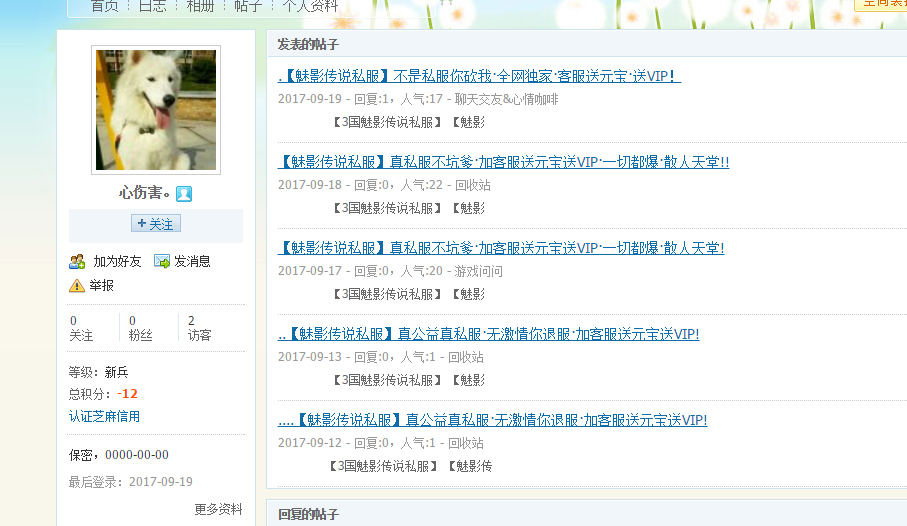Open the 2017-09-17 post 真私服不坑爹
907x526 pixels.
click(x=501, y=248)
